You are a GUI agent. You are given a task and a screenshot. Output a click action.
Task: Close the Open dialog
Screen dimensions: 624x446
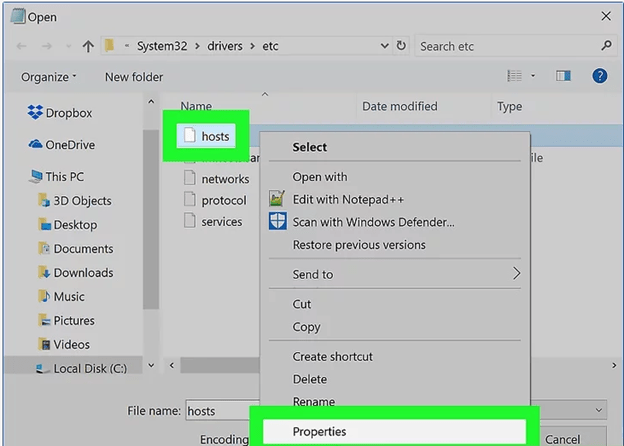(606, 16)
